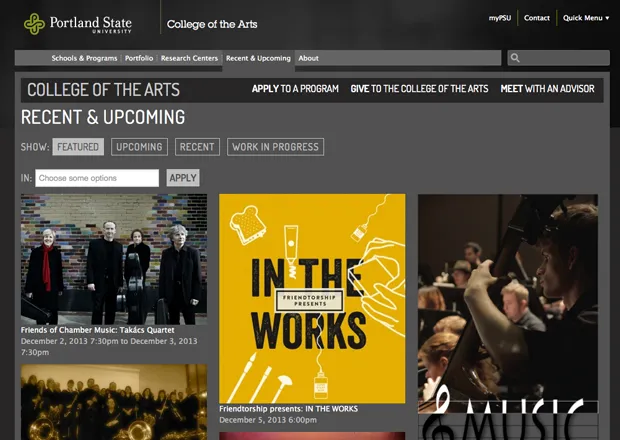Click Meet with an Advisor

tap(547, 89)
